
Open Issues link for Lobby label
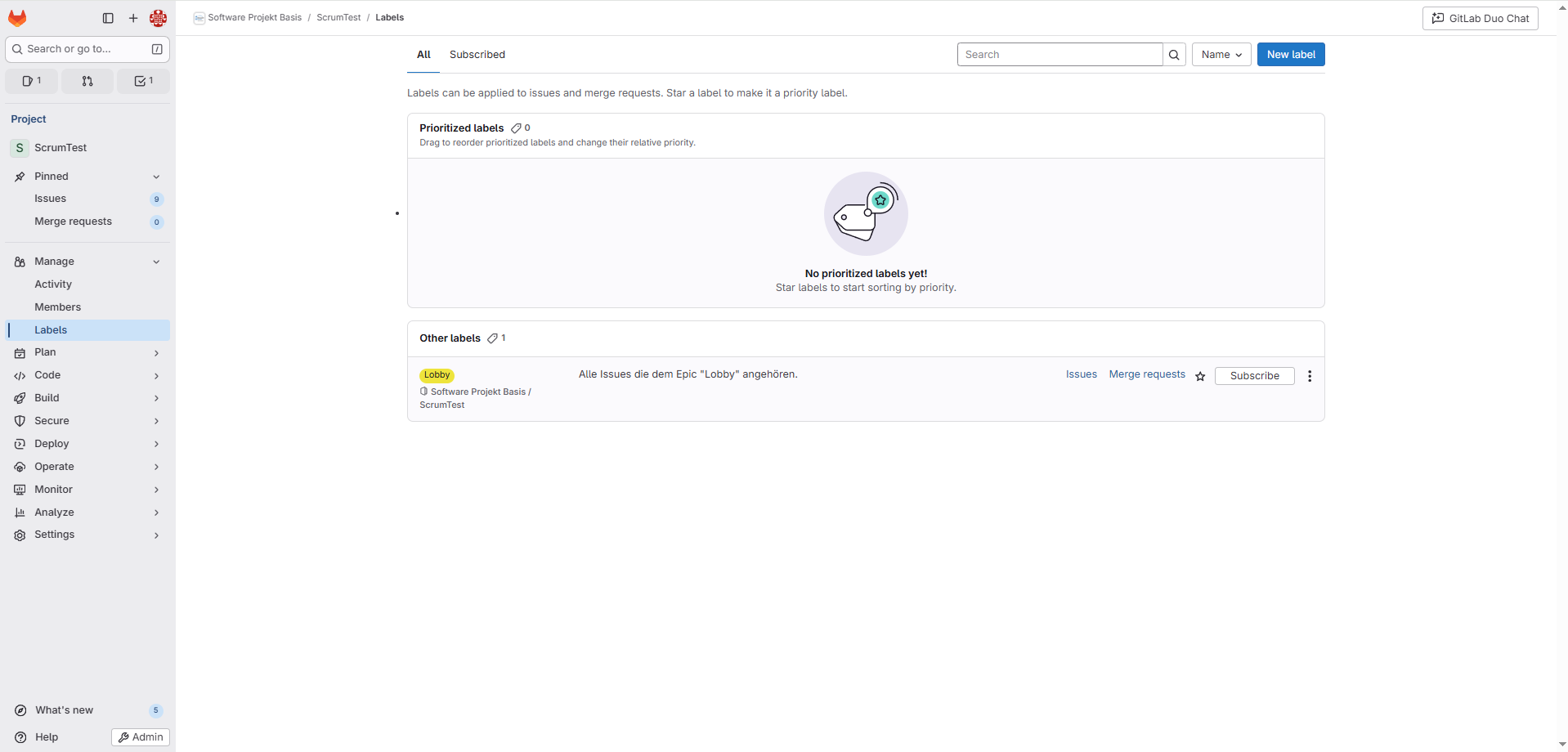click(1081, 374)
